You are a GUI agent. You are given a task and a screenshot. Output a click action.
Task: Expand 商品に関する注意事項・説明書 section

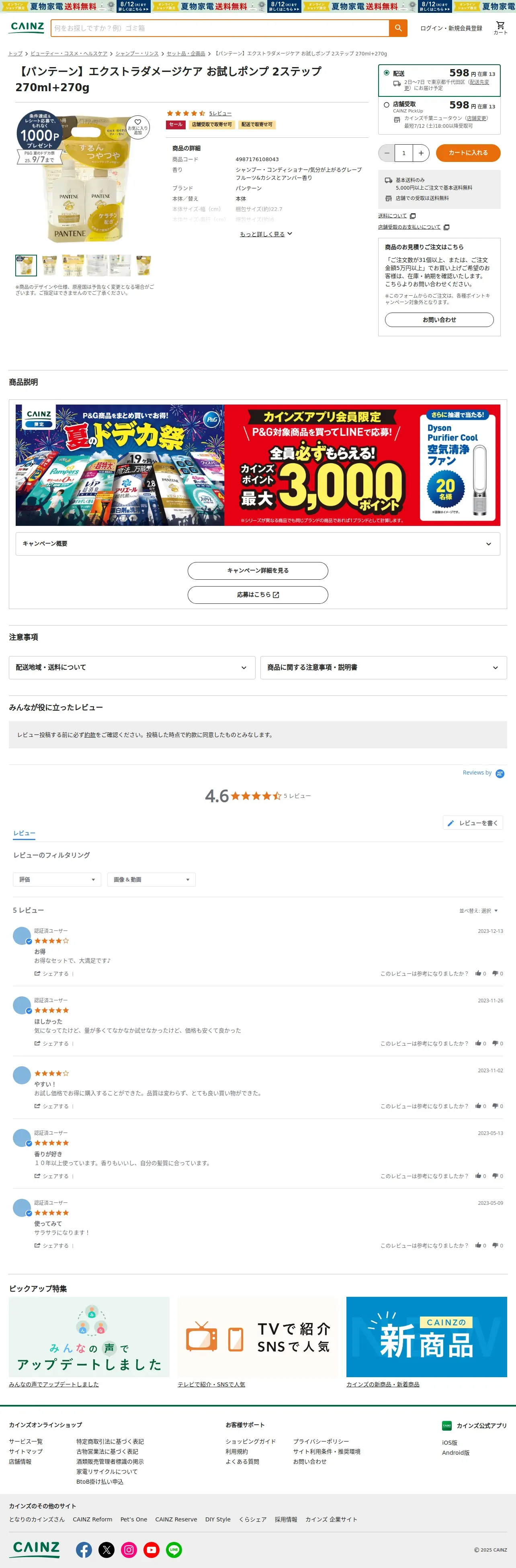383,667
